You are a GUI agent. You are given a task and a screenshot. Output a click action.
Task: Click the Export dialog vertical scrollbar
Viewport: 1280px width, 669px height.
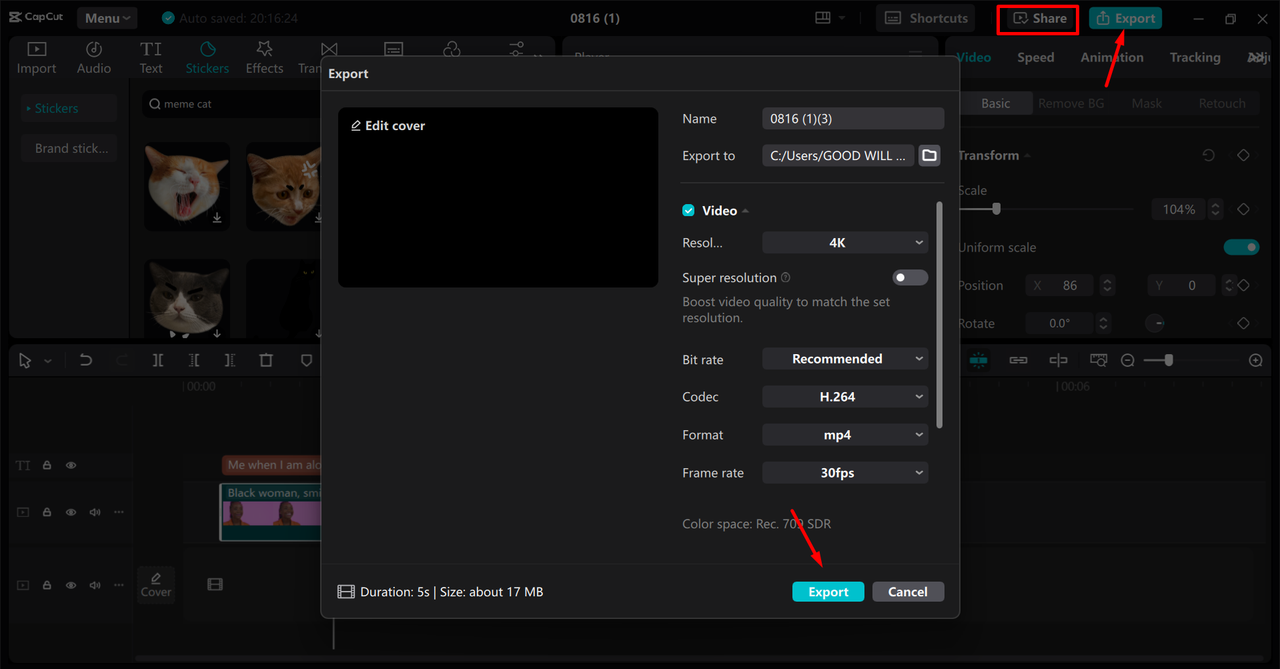pos(939,315)
